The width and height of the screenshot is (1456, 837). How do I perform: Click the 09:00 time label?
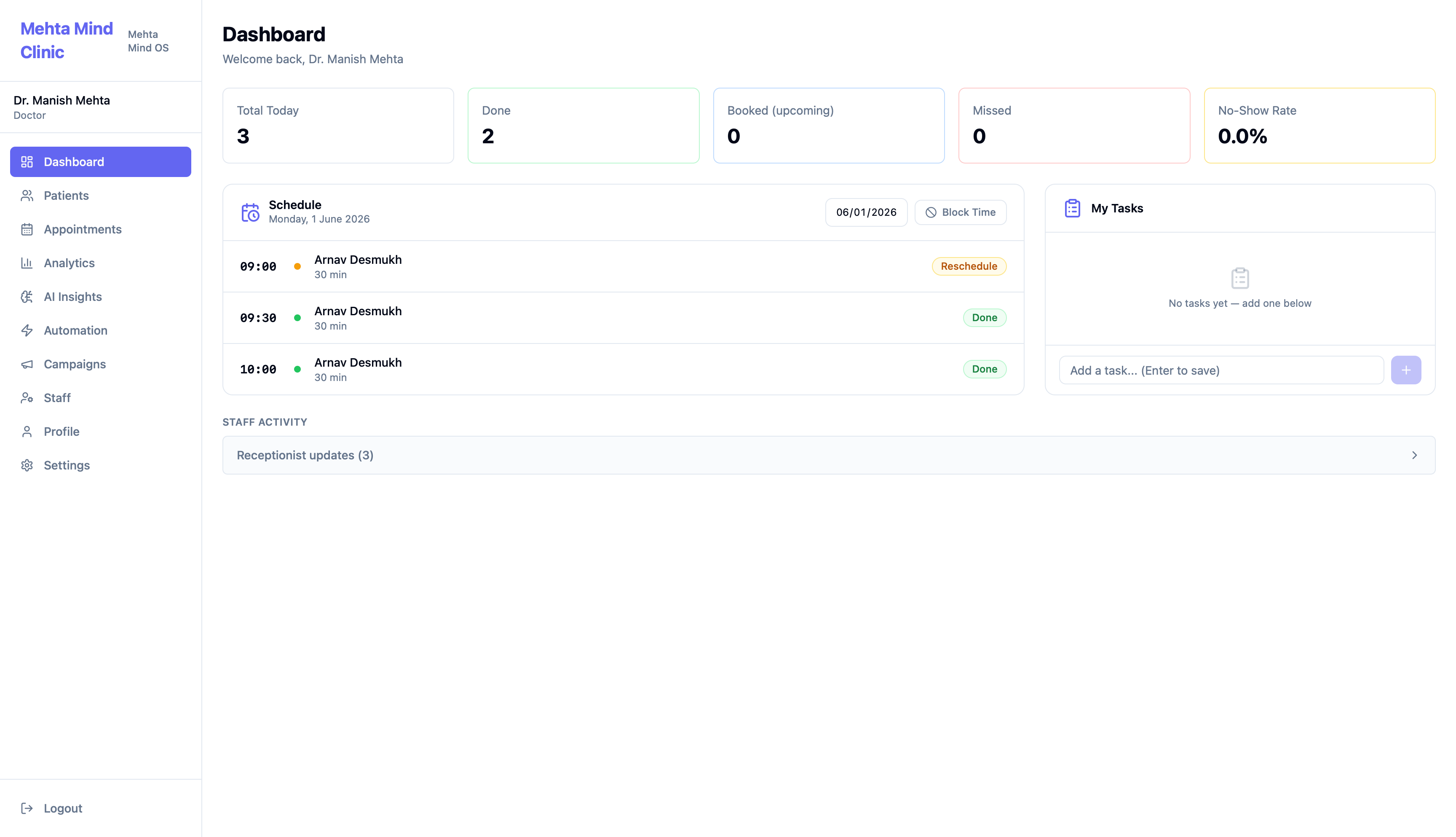coord(258,266)
